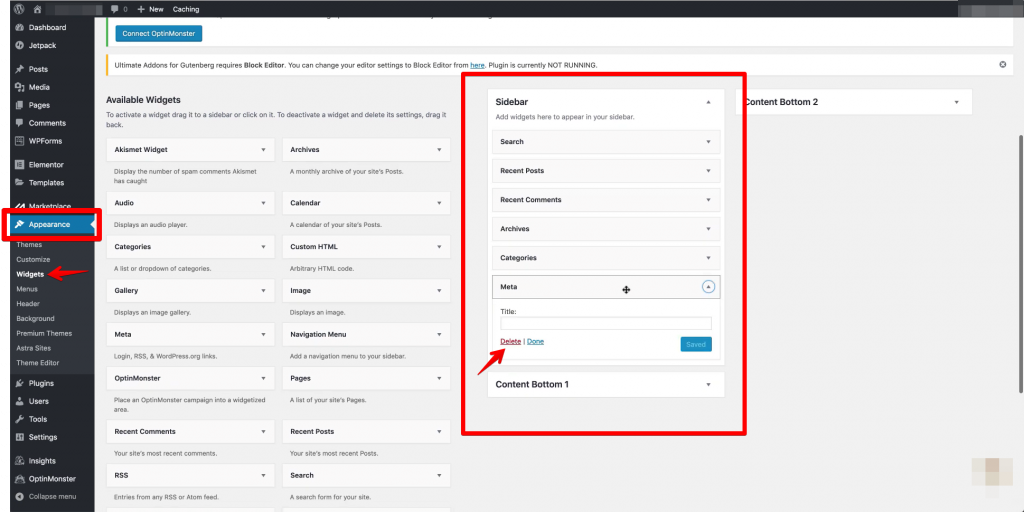Open the Background submenu item

(x=35, y=319)
